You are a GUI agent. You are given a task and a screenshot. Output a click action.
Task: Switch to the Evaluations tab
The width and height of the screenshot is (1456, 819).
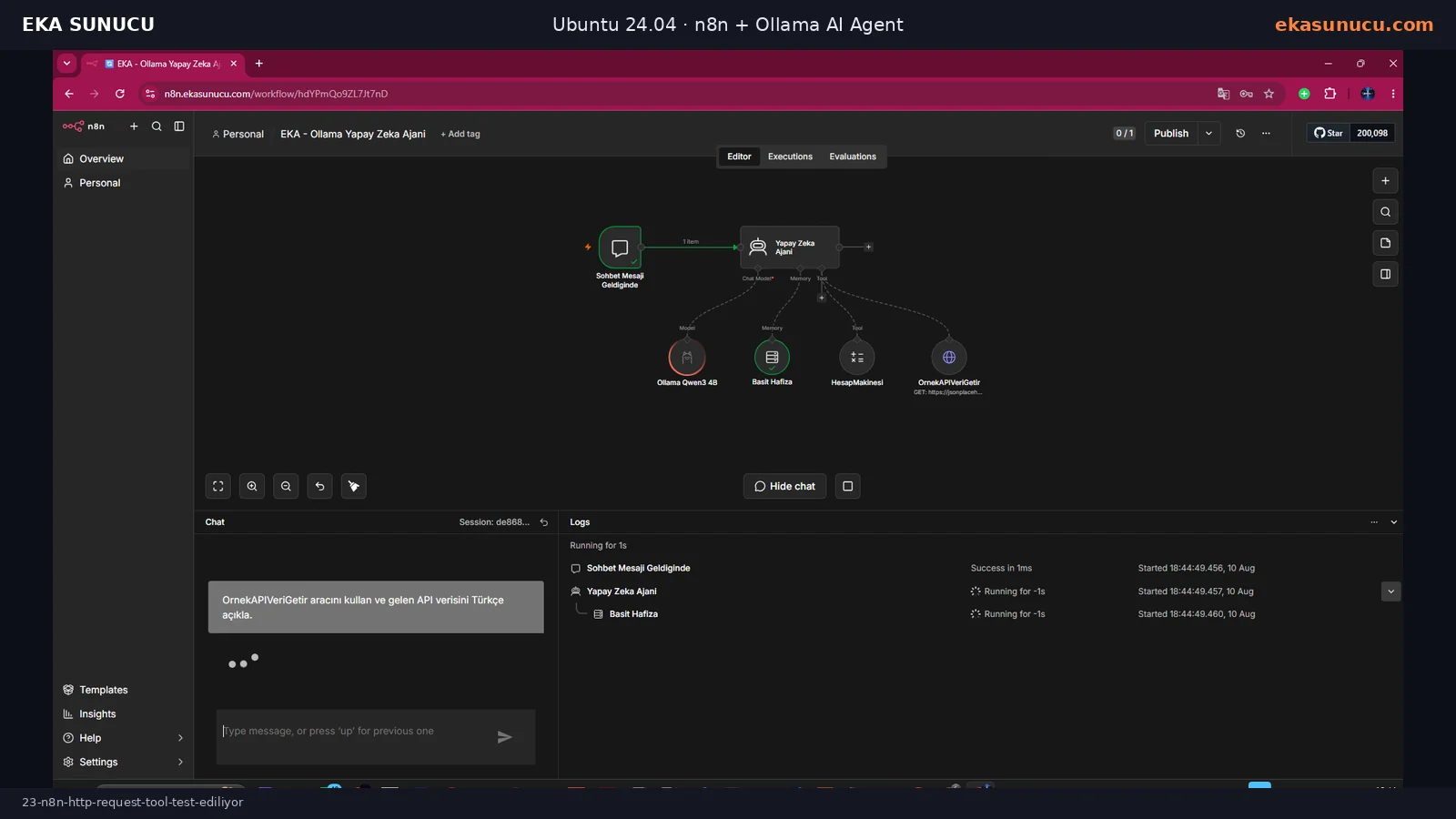[x=853, y=157]
